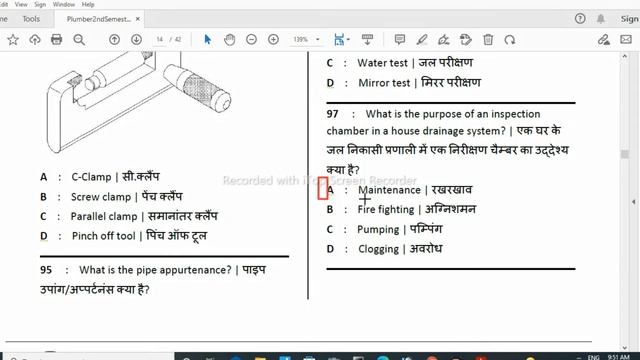Screen dimensions: 640x360
Task: Click the read mode scrolling icon
Action: 367,40
